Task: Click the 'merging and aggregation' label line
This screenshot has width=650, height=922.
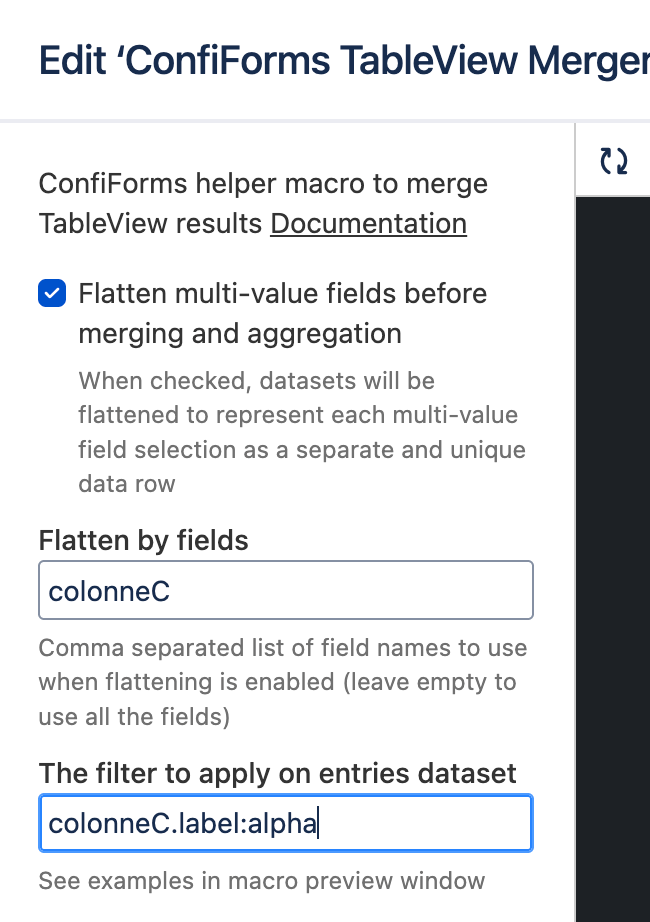Action: (x=240, y=333)
